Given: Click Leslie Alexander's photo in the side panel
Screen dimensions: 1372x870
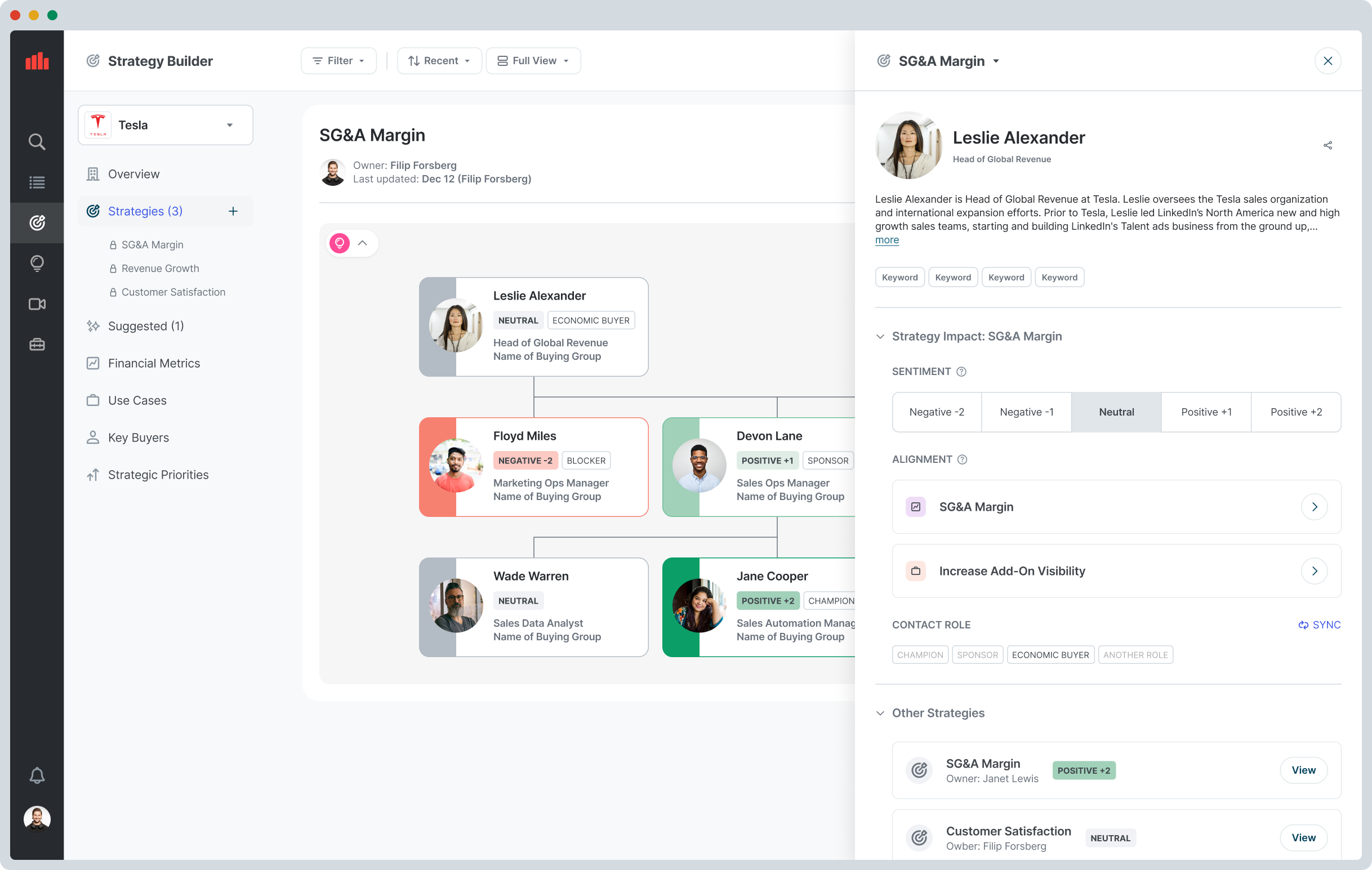Looking at the screenshot, I should 908,145.
